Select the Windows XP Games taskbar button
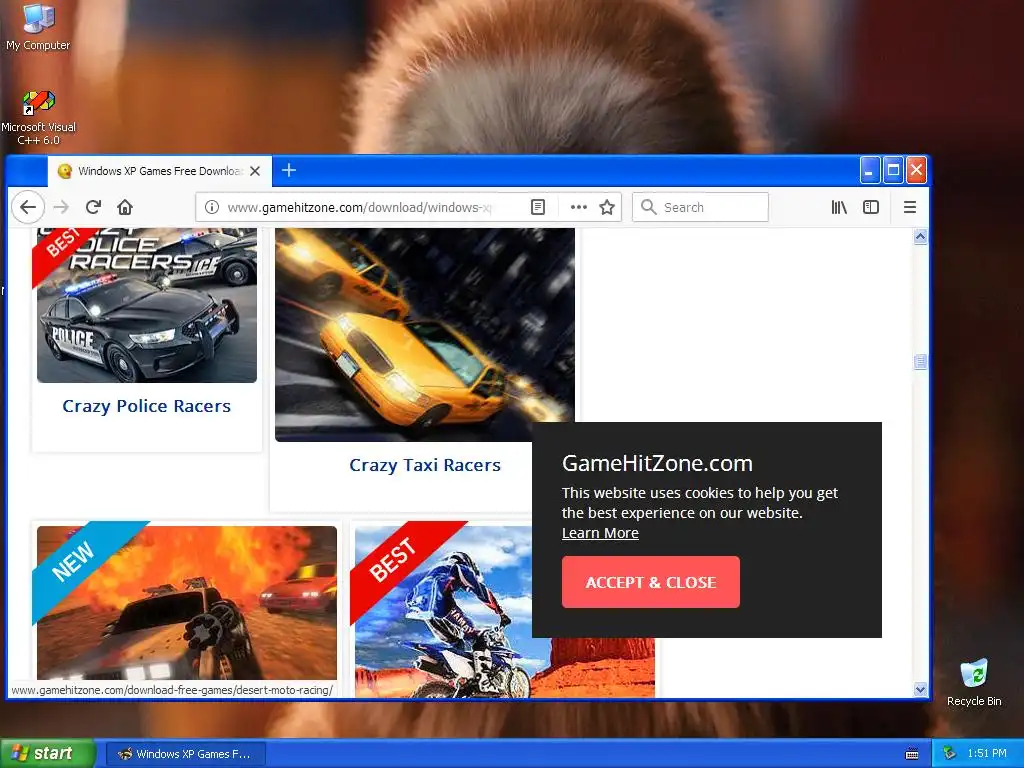Screen dimensions: 1024x768 click(185, 754)
